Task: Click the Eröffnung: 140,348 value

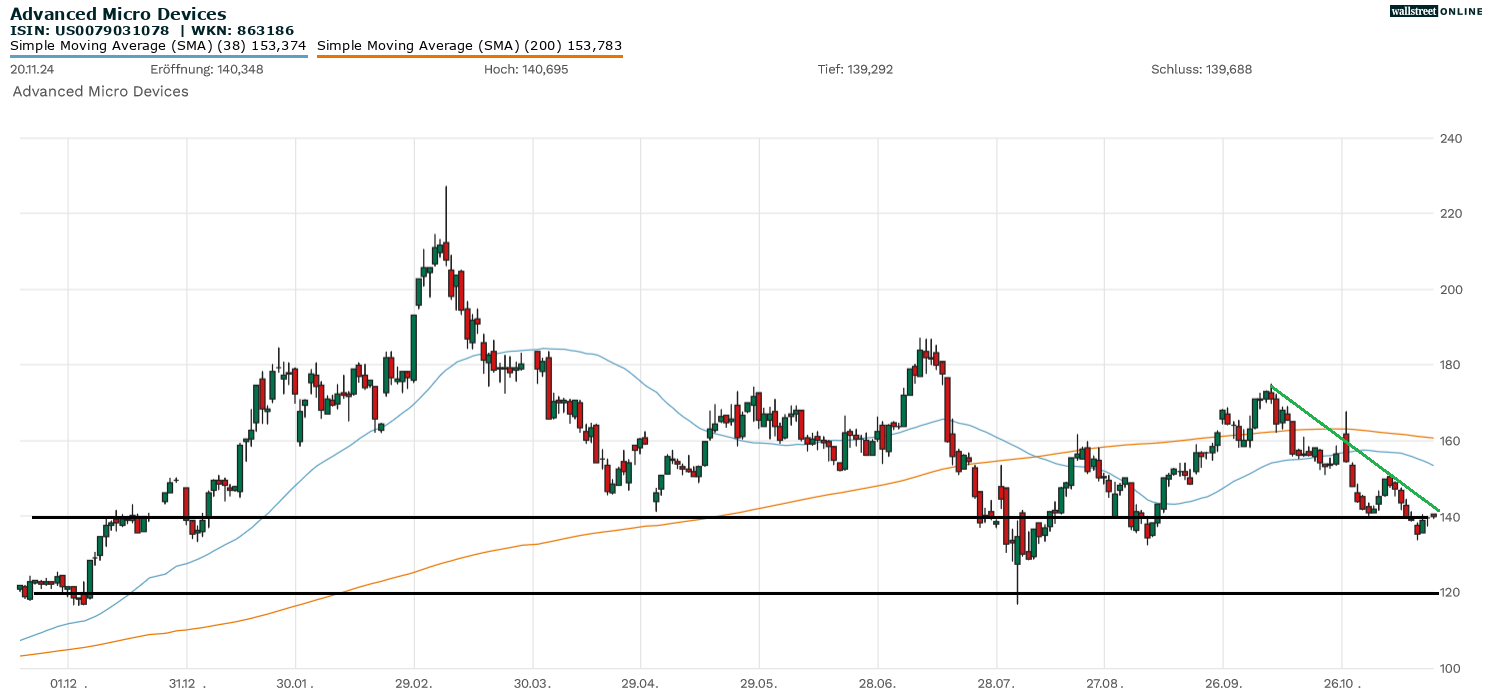Action: (207, 70)
